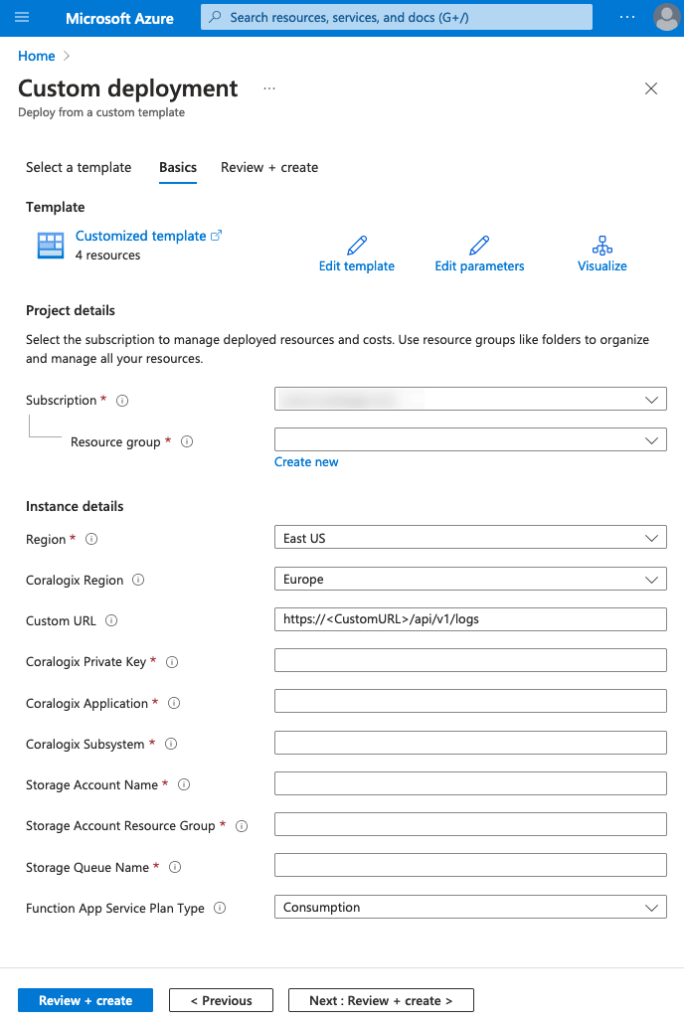Show info tooltip for Resource group

(187, 441)
